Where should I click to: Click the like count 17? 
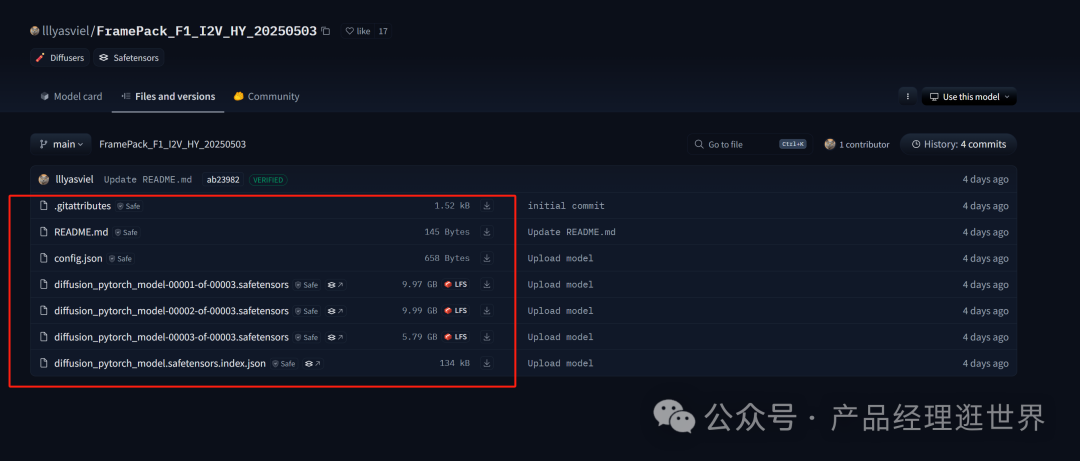383,31
